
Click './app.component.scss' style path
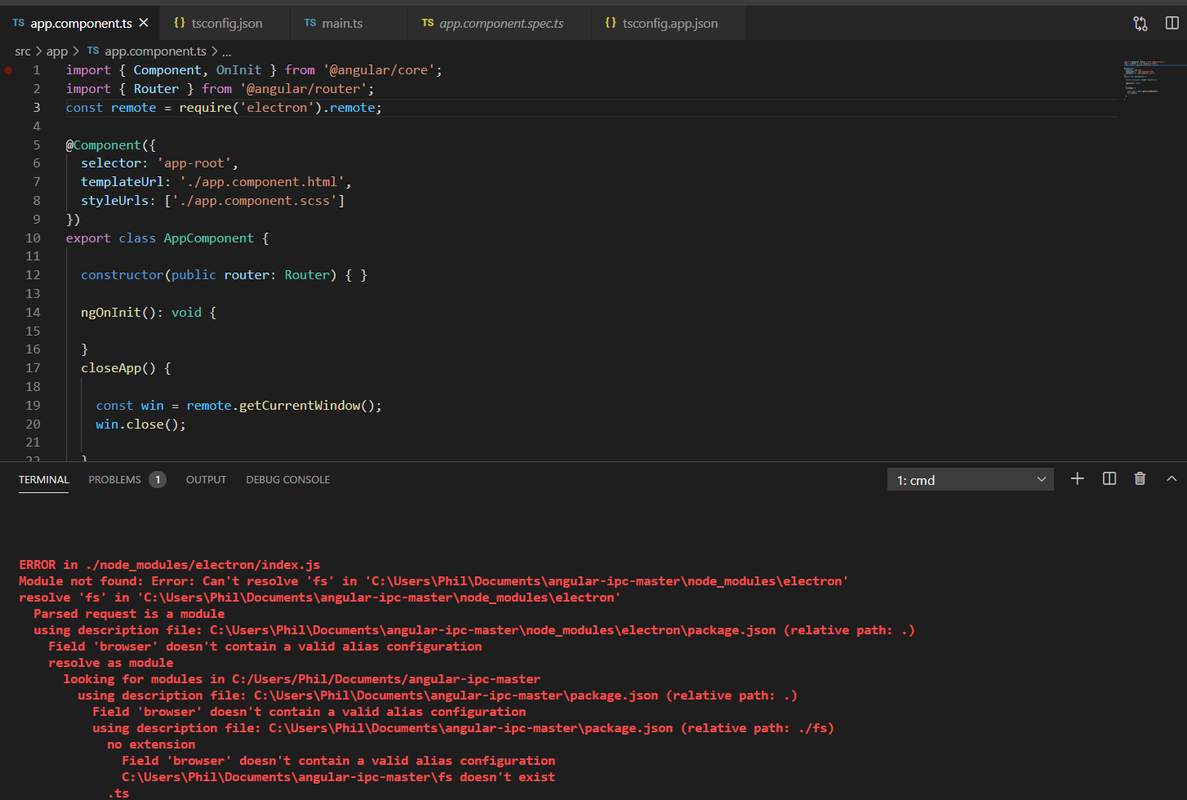(254, 201)
